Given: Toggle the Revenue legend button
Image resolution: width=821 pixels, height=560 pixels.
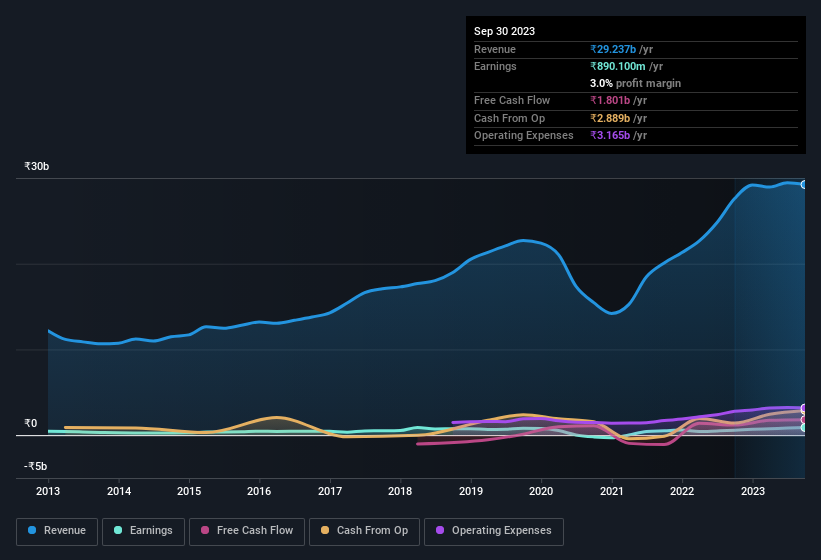Looking at the screenshot, I should point(57,531).
